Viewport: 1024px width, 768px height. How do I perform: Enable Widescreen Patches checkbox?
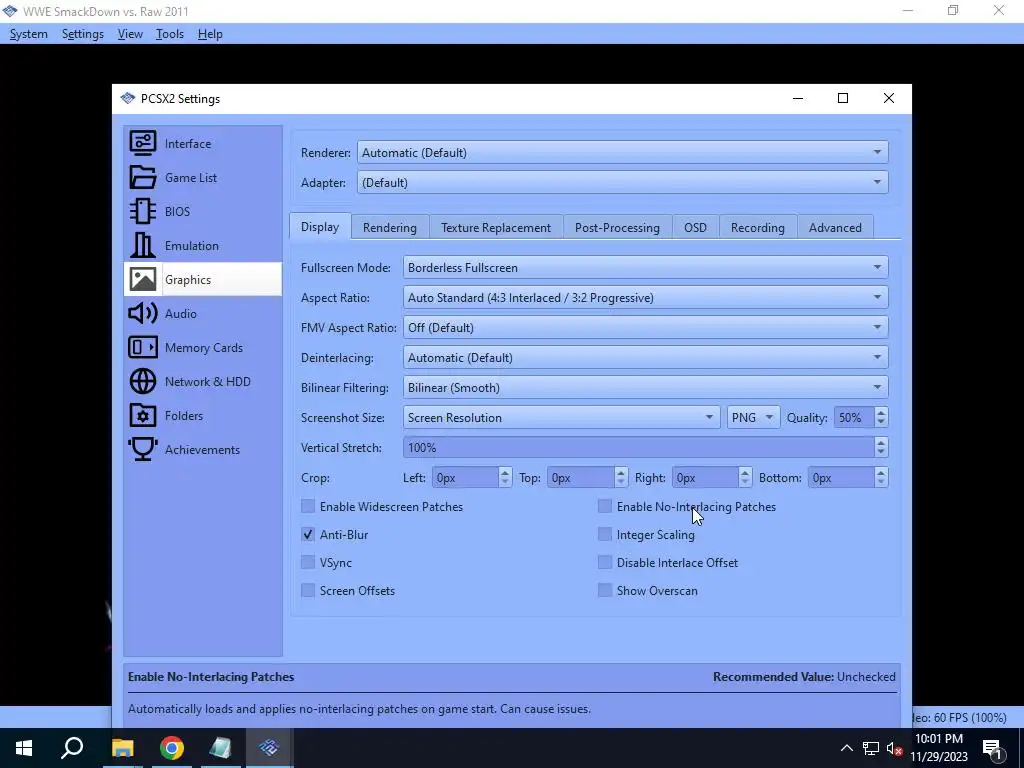click(x=308, y=506)
